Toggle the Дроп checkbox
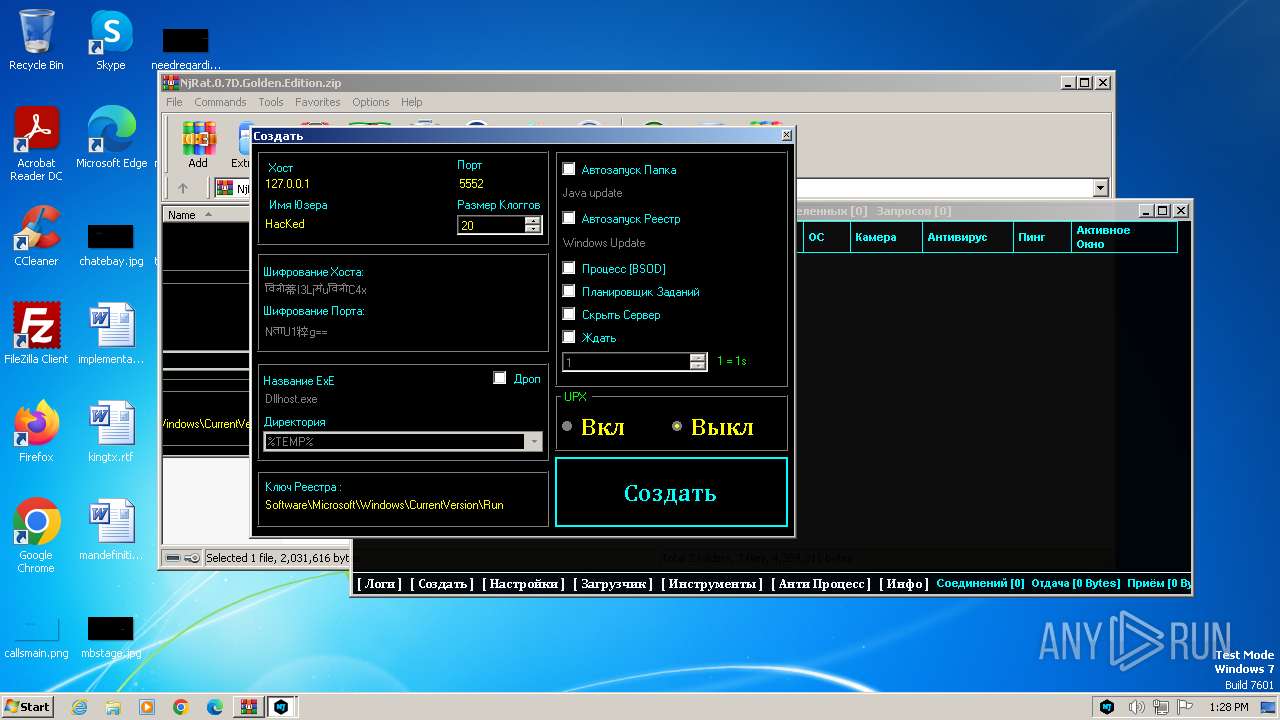Image resolution: width=1280 pixels, height=720 pixels. pyautogui.click(x=500, y=378)
